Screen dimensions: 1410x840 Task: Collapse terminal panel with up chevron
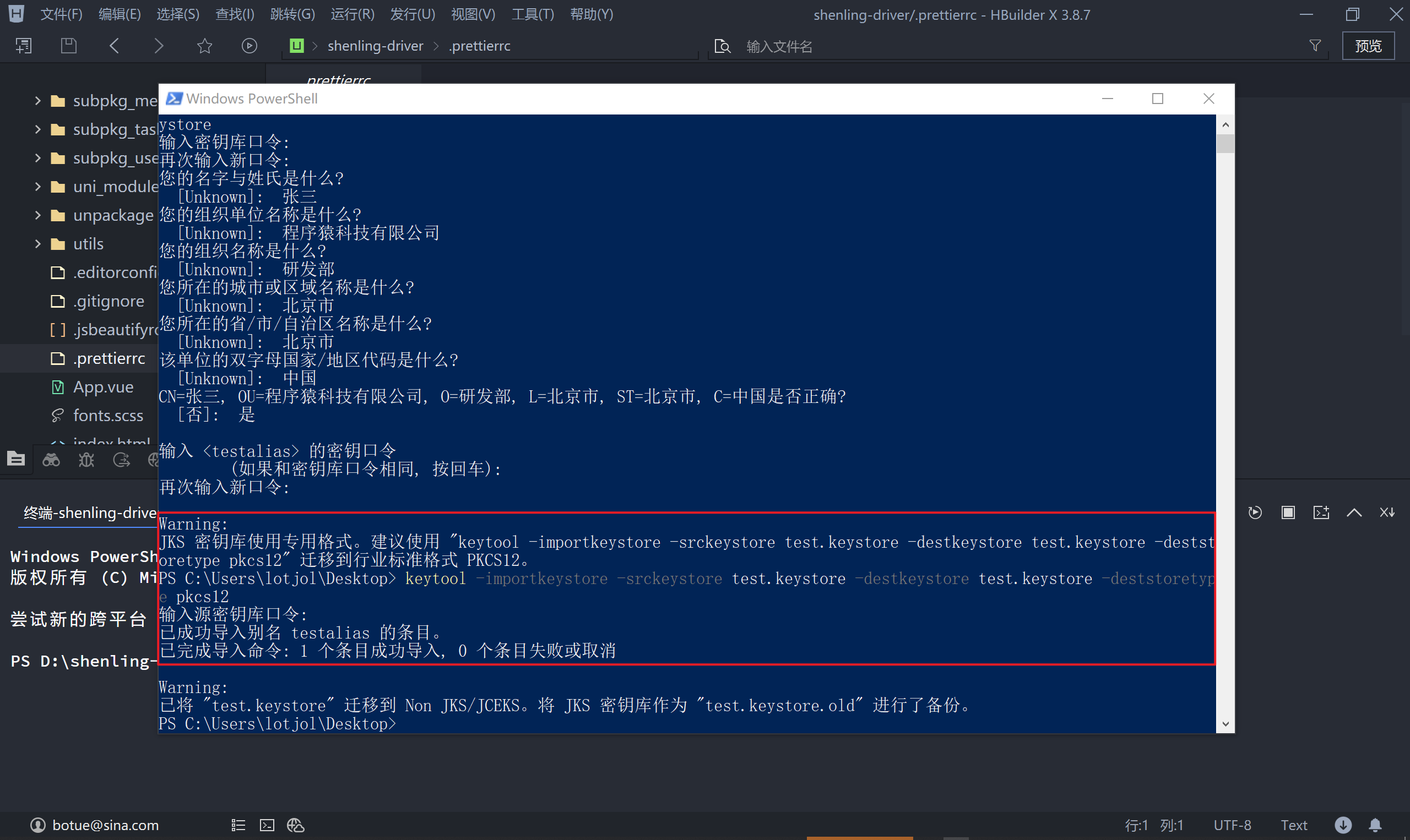click(x=1354, y=513)
